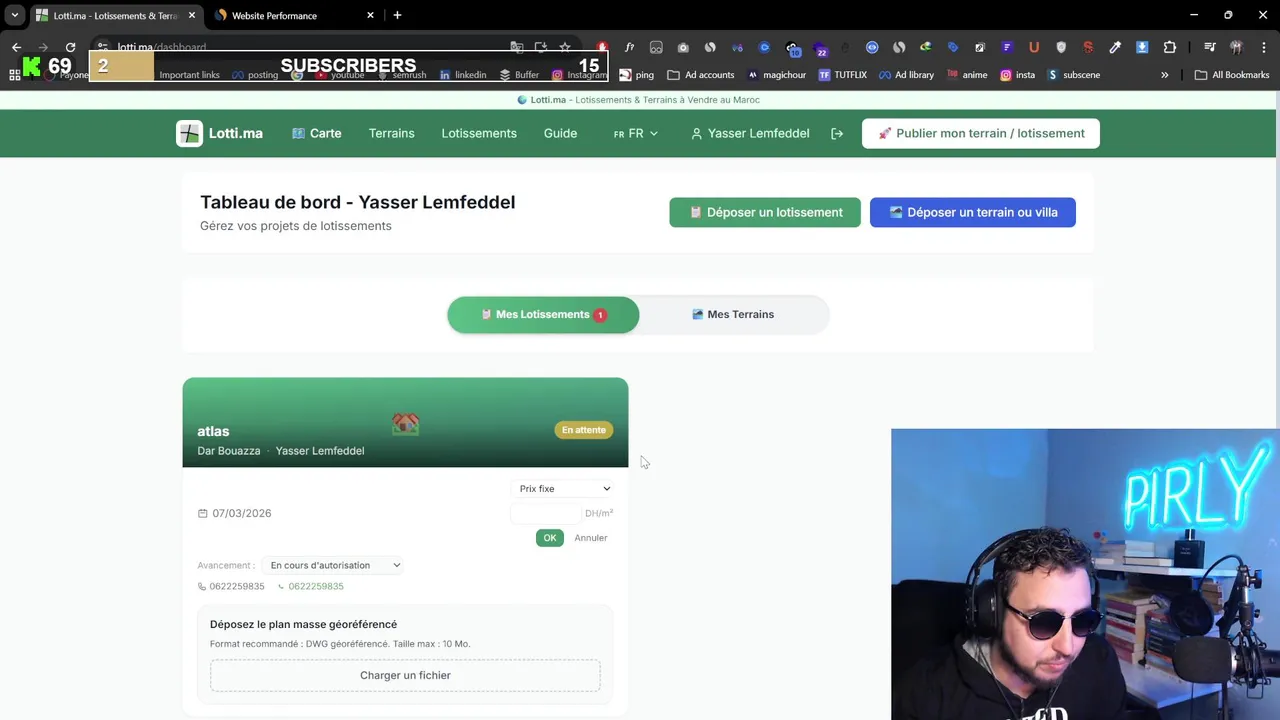Expand the FR language selector
1280x720 pixels.
click(636, 133)
